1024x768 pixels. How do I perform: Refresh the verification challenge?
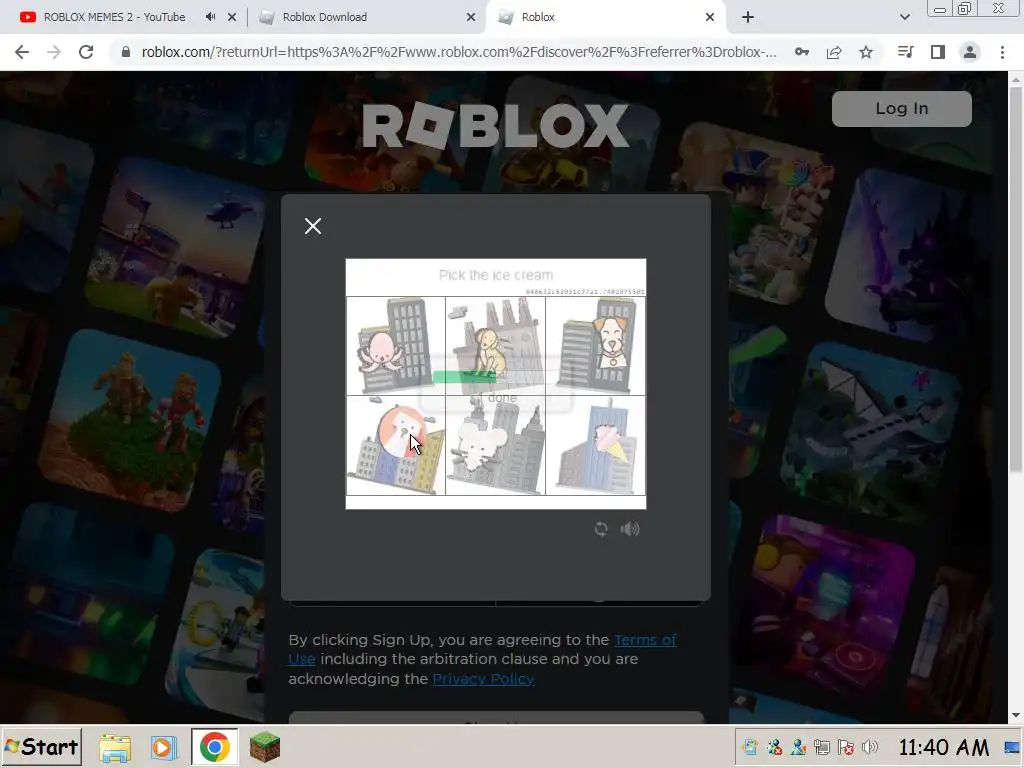[x=601, y=529]
